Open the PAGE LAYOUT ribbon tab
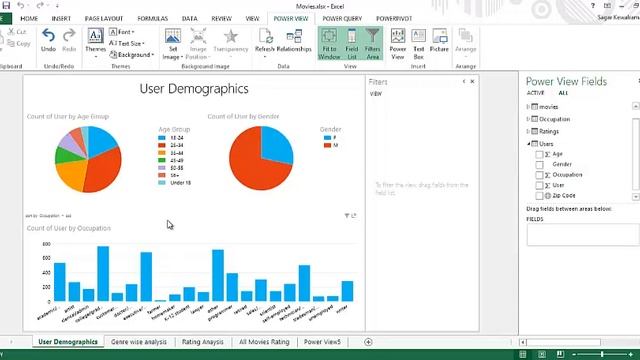Screen dimensions: 640x360 click(104, 19)
